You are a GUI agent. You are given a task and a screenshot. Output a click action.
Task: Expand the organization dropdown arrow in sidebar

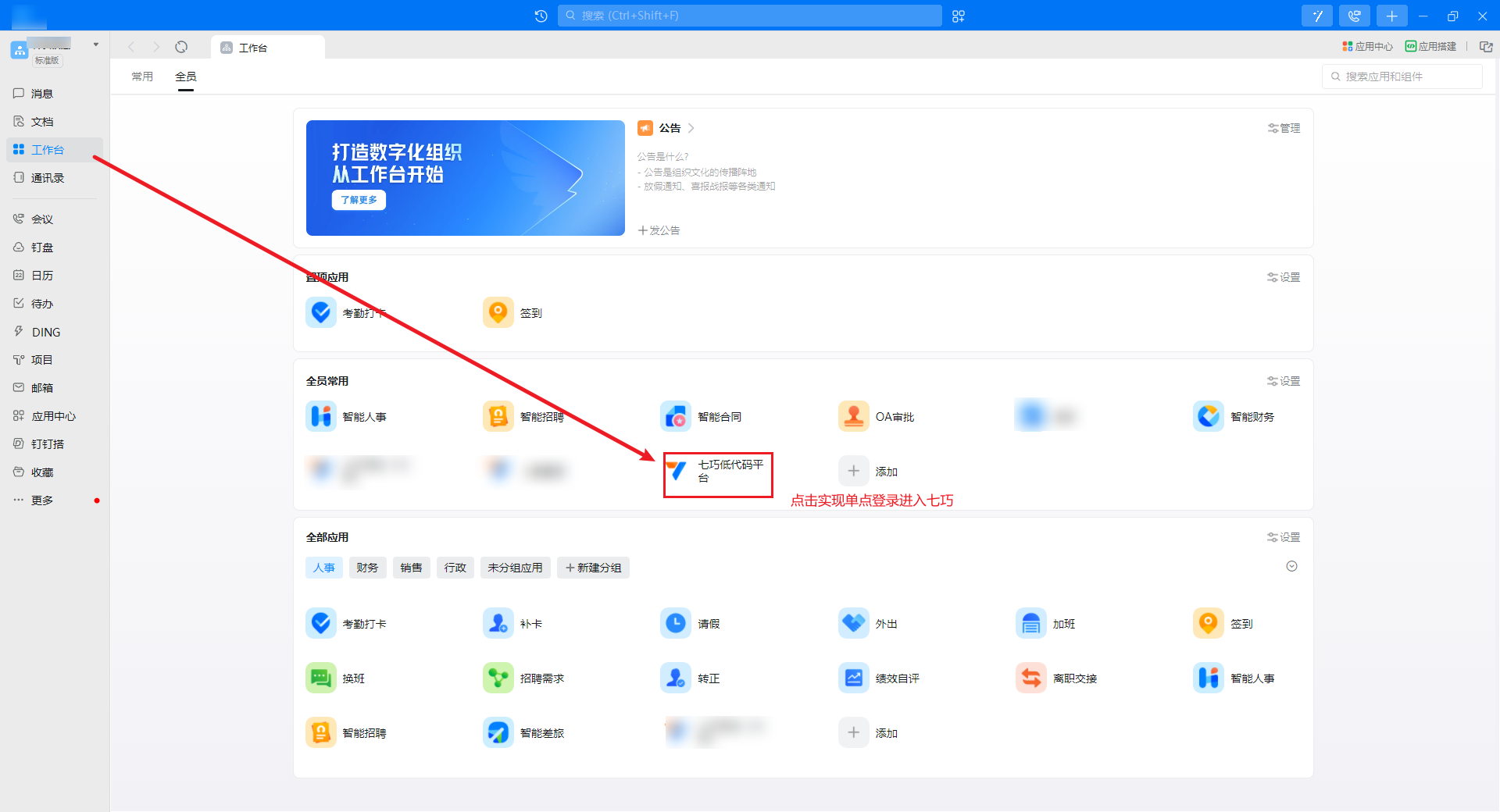pyautogui.click(x=96, y=45)
